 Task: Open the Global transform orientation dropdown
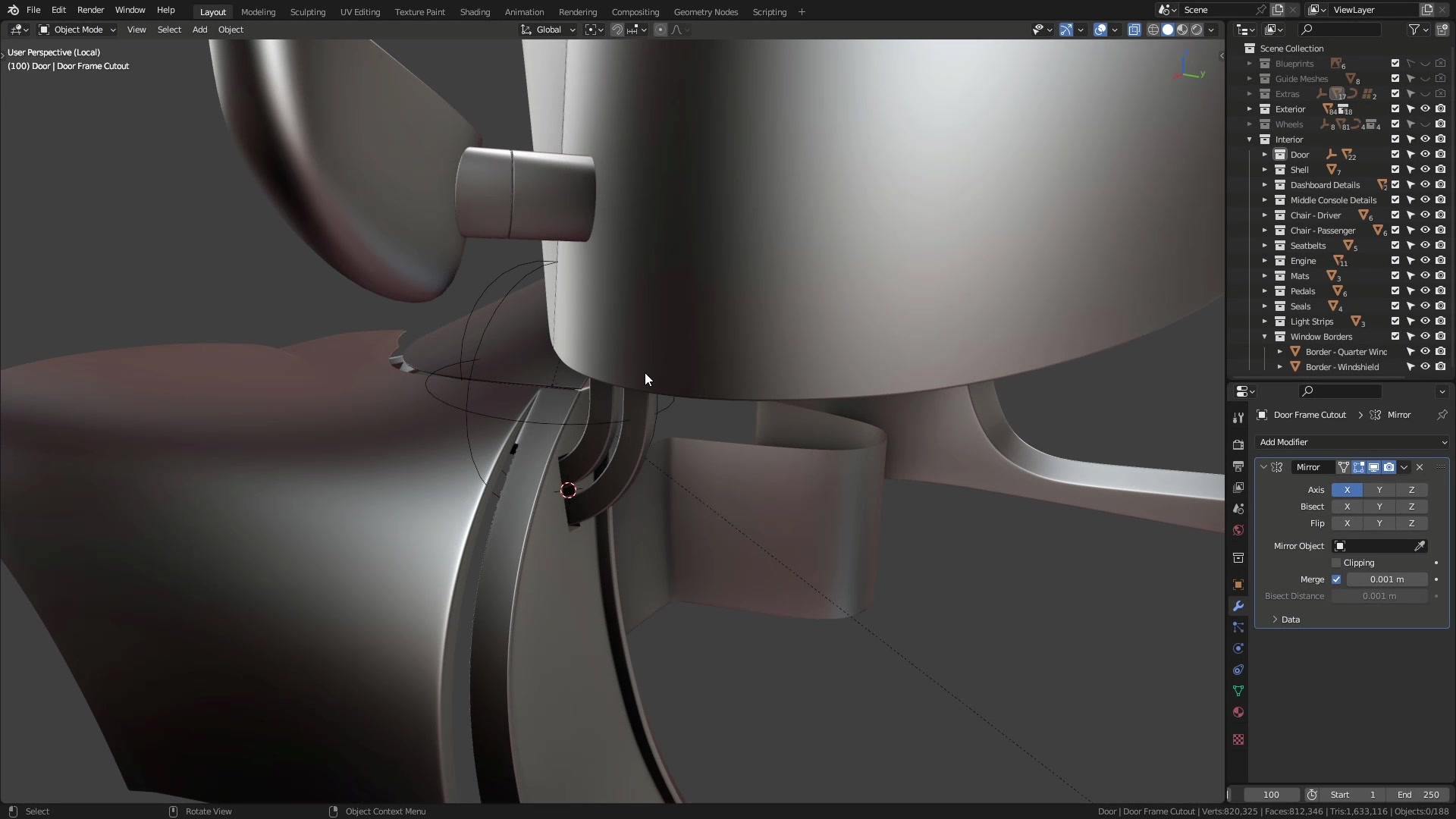[x=548, y=30]
